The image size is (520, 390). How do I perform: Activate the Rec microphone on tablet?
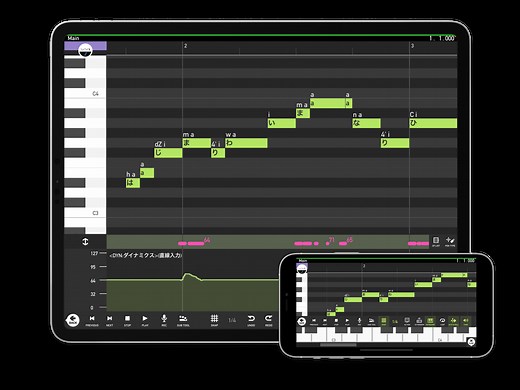pyautogui.click(x=164, y=320)
